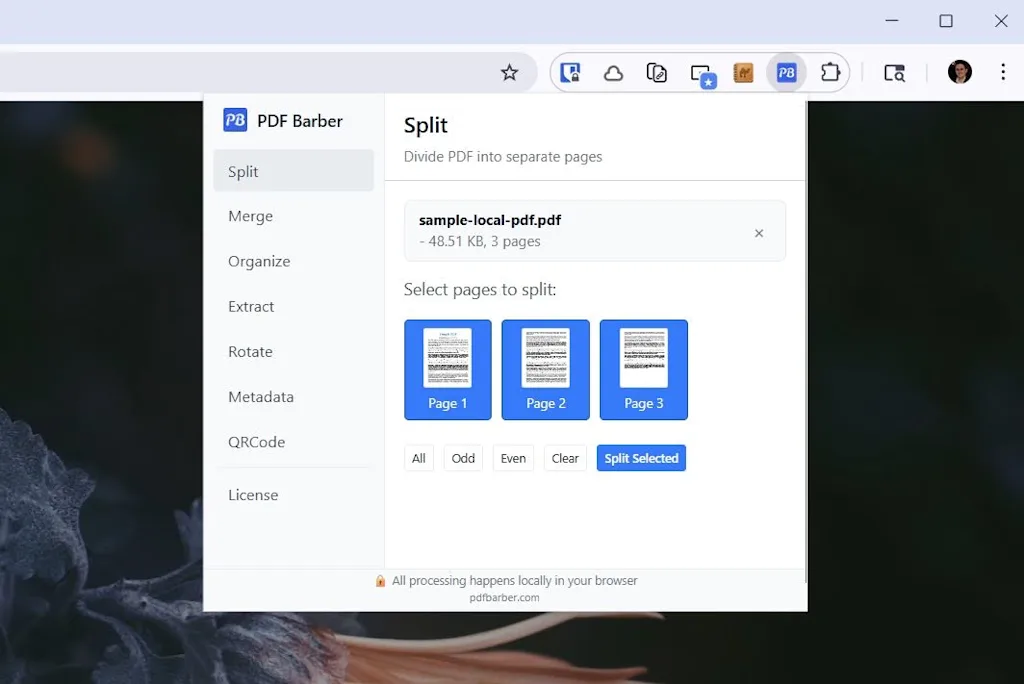Select only Odd pages
Image resolution: width=1024 pixels, height=684 pixels.
[x=463, y=458]
